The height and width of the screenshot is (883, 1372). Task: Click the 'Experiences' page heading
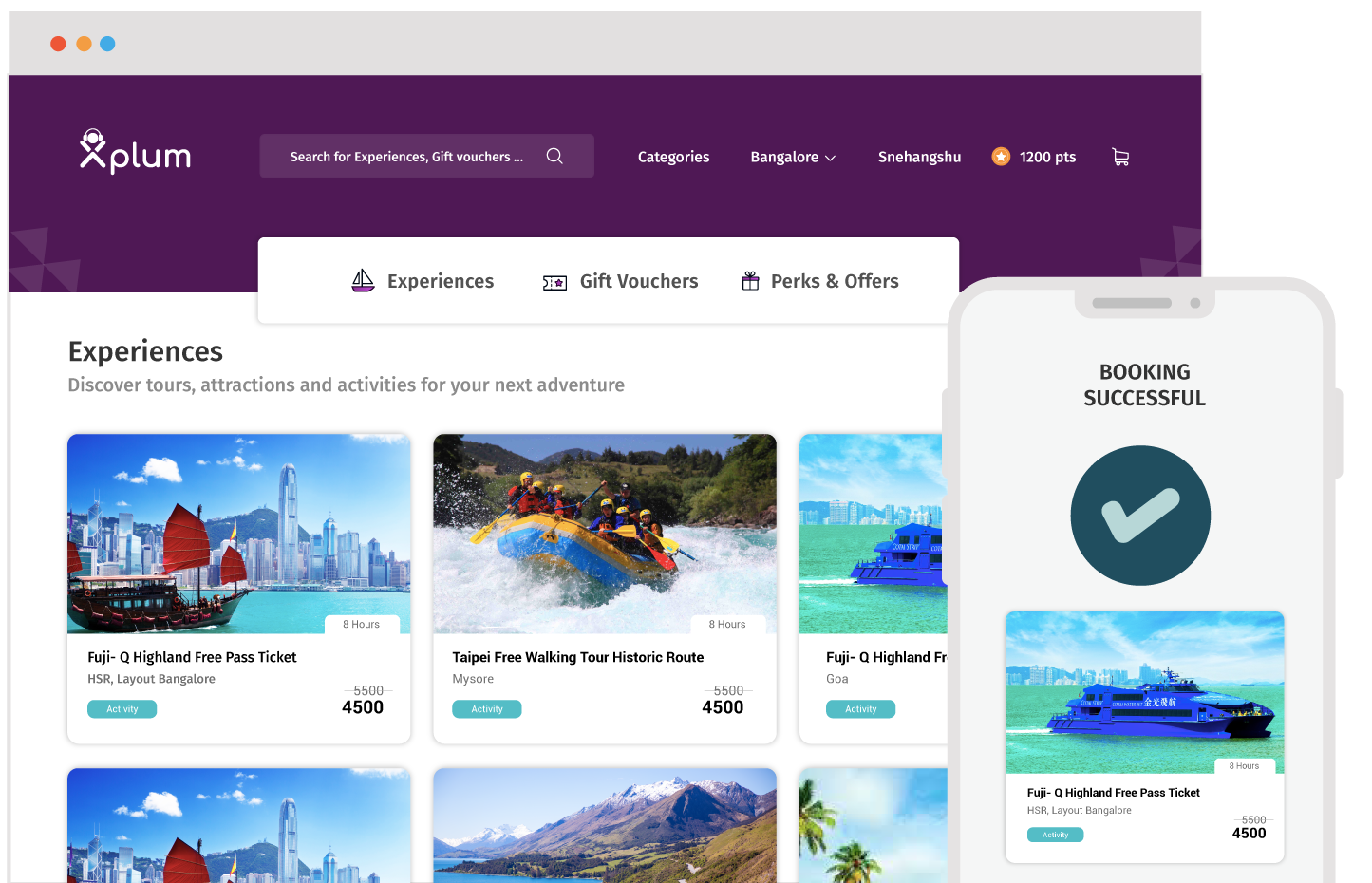[x=145, y=352]
